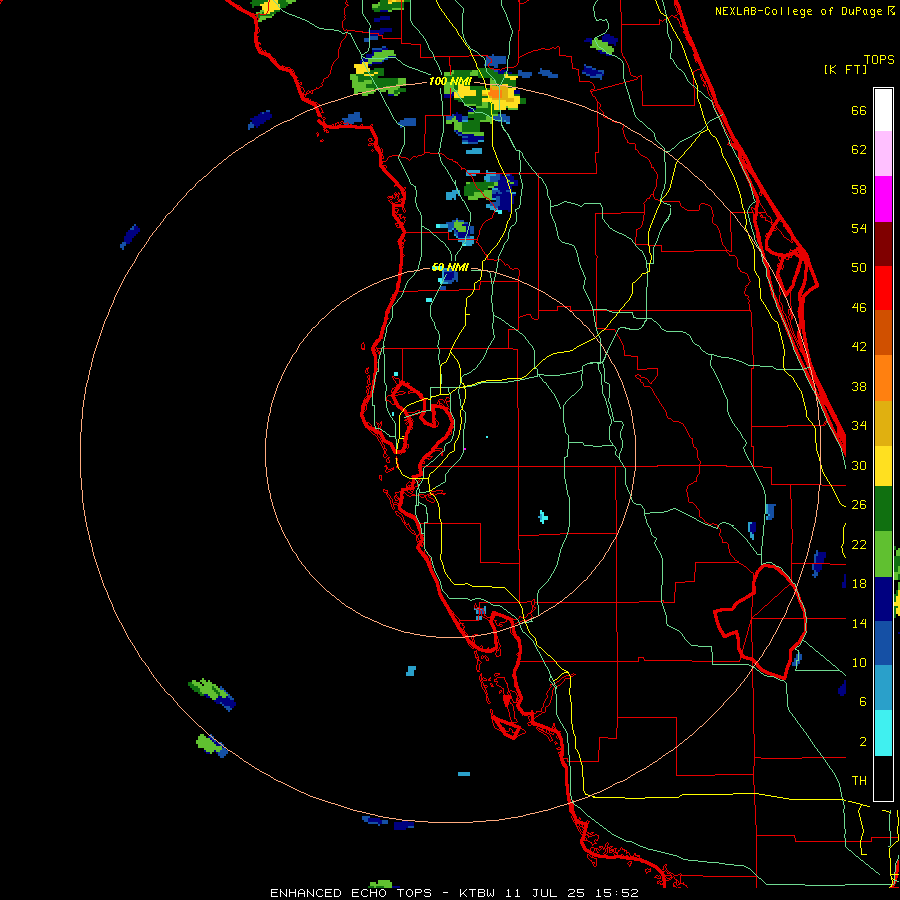Select the bright red legend swatch
The height and width of the screenshot is (900, 900).
coord(883,288)
